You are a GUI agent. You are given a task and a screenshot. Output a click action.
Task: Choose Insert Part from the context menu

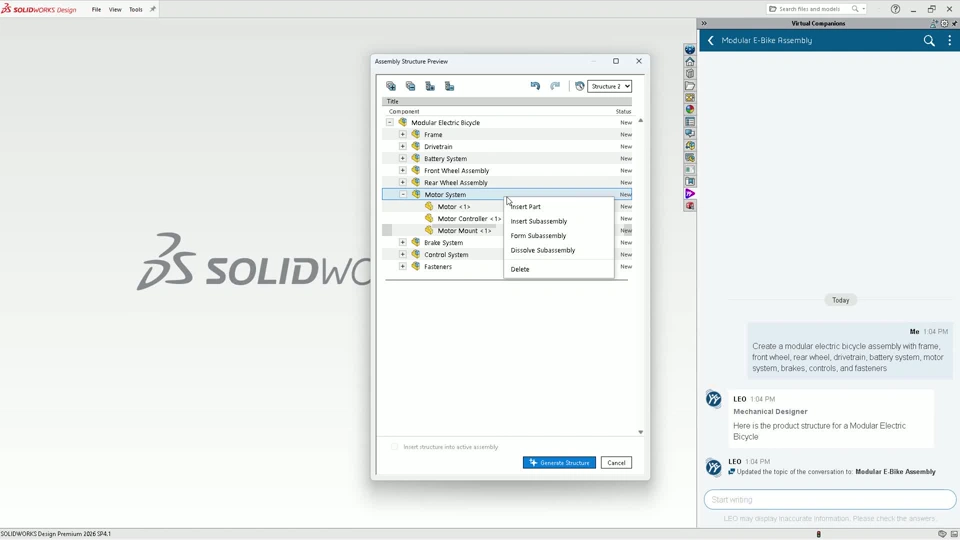[x=558, y=207]
